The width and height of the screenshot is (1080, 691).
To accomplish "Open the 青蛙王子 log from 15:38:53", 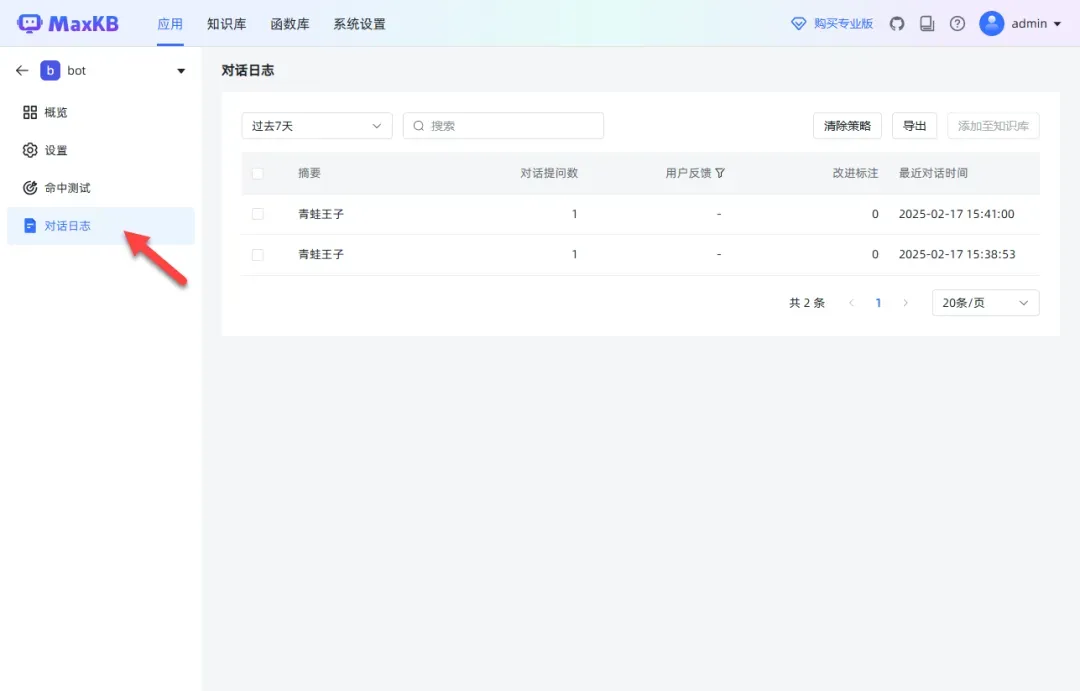I will coord(321,254).
